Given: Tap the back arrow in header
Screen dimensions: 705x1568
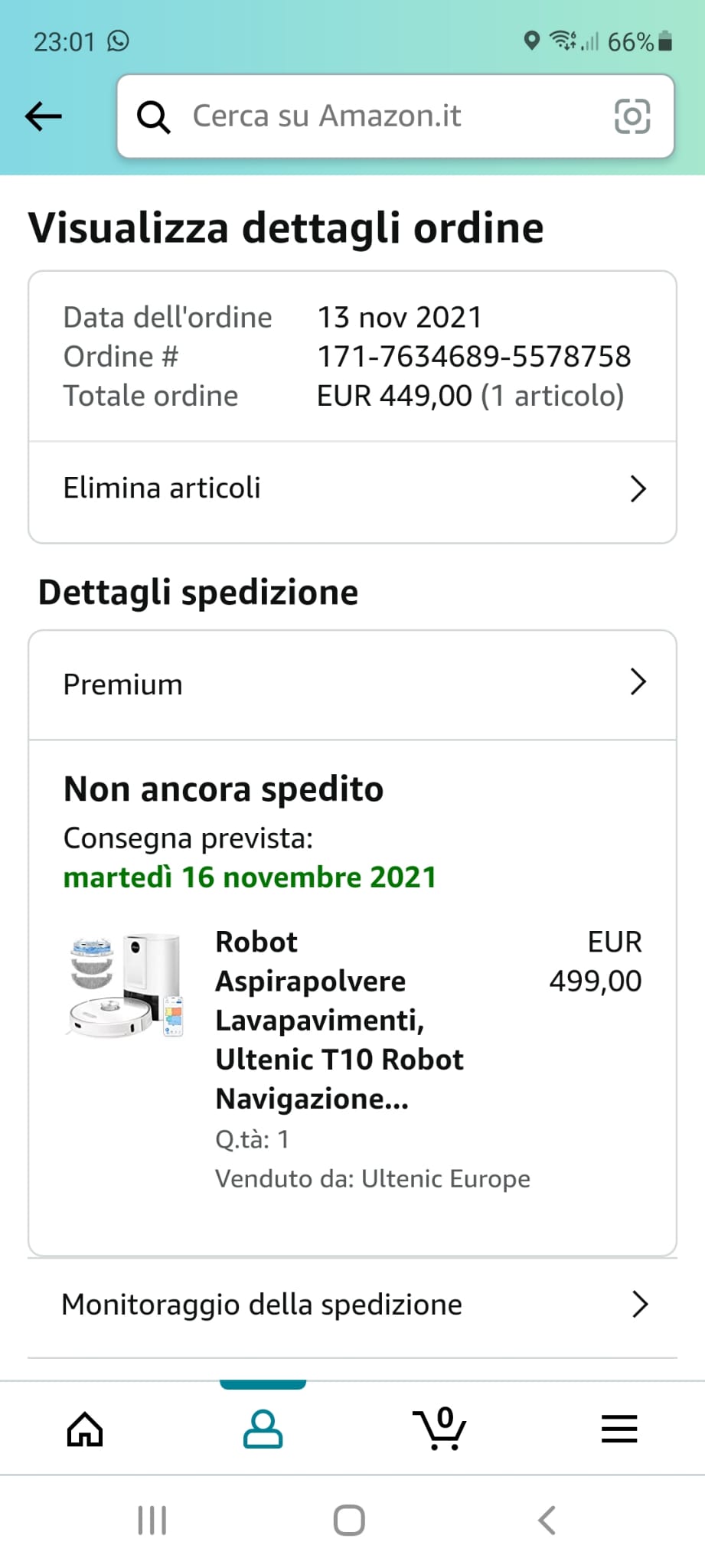Looking at the screenshot, I should [44, 116].
